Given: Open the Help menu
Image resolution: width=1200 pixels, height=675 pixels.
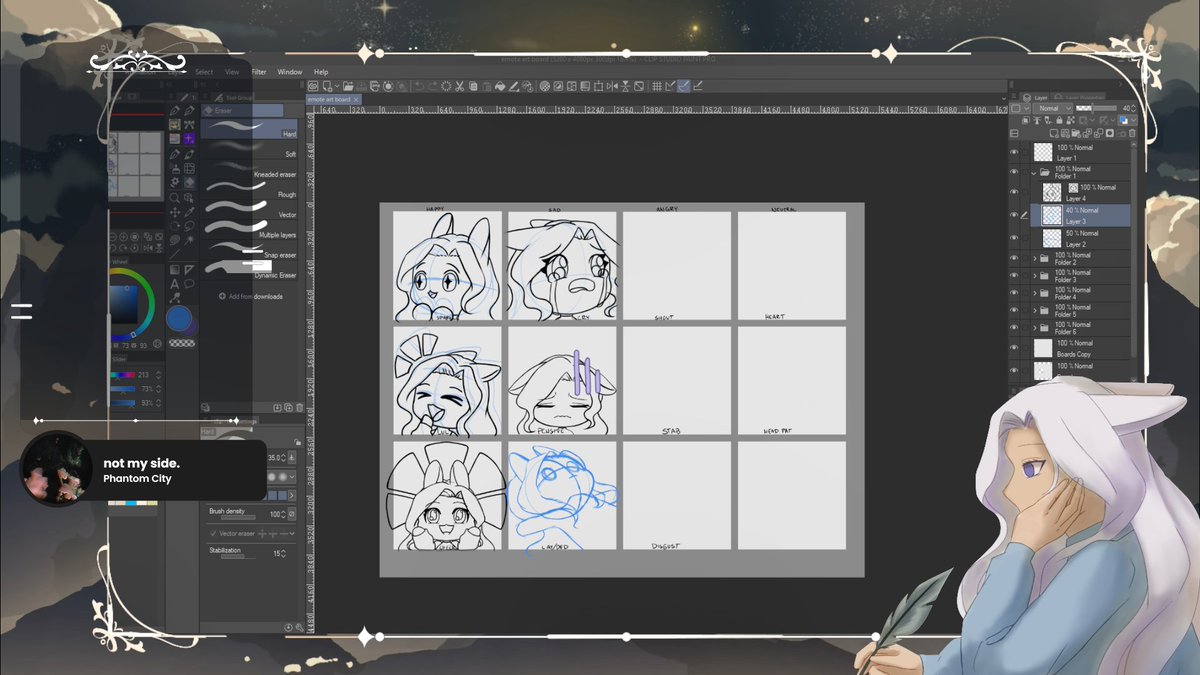Looking at the screenshot, I should point(321,72).
